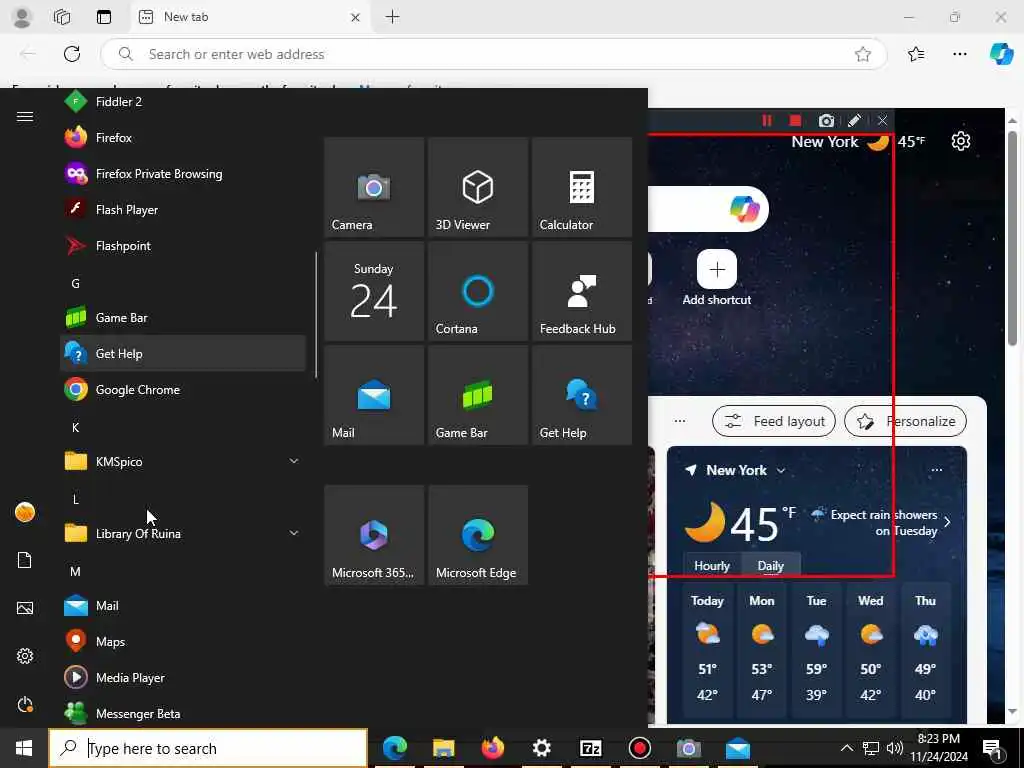The width and height of the screenshot is (1024, 768).
Task: Focus the taskbar search box
Action: click(208, 748)
